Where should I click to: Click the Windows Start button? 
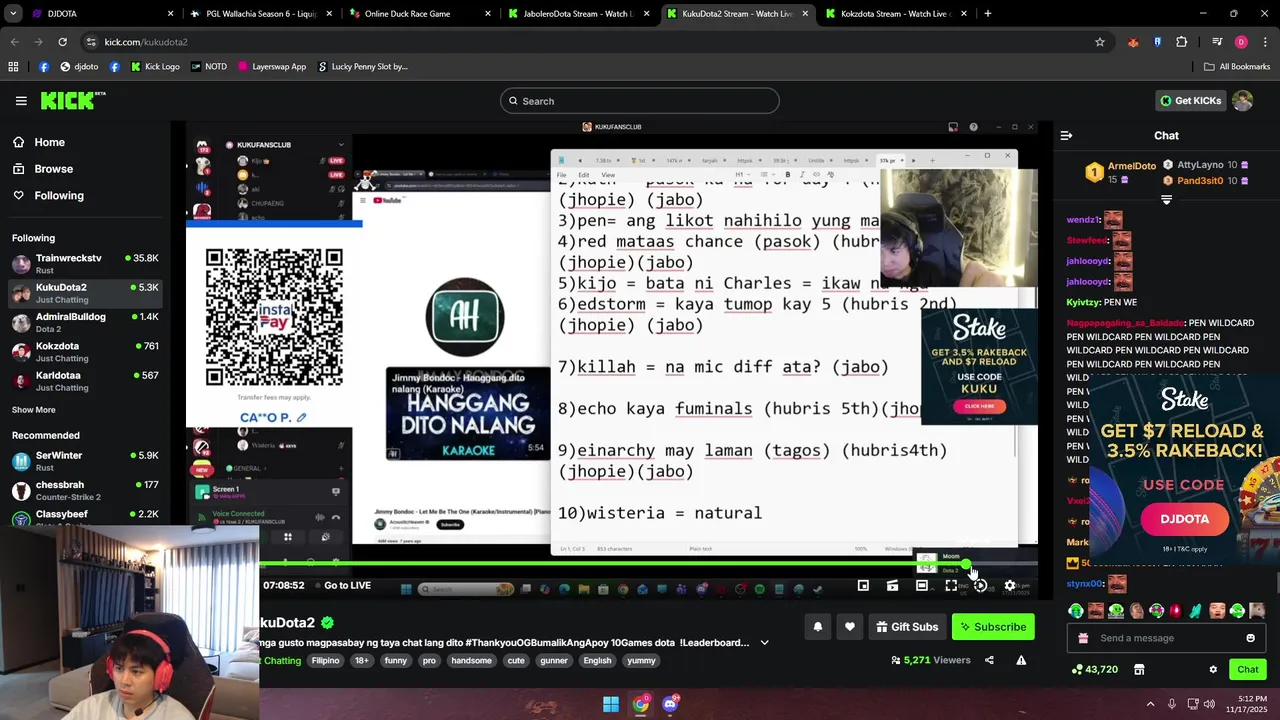pos(610,704)
